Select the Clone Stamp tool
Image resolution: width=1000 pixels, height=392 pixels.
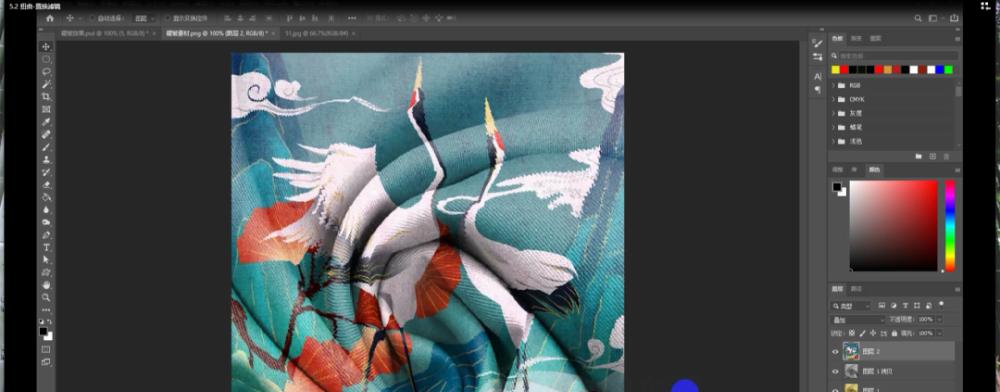46,159
